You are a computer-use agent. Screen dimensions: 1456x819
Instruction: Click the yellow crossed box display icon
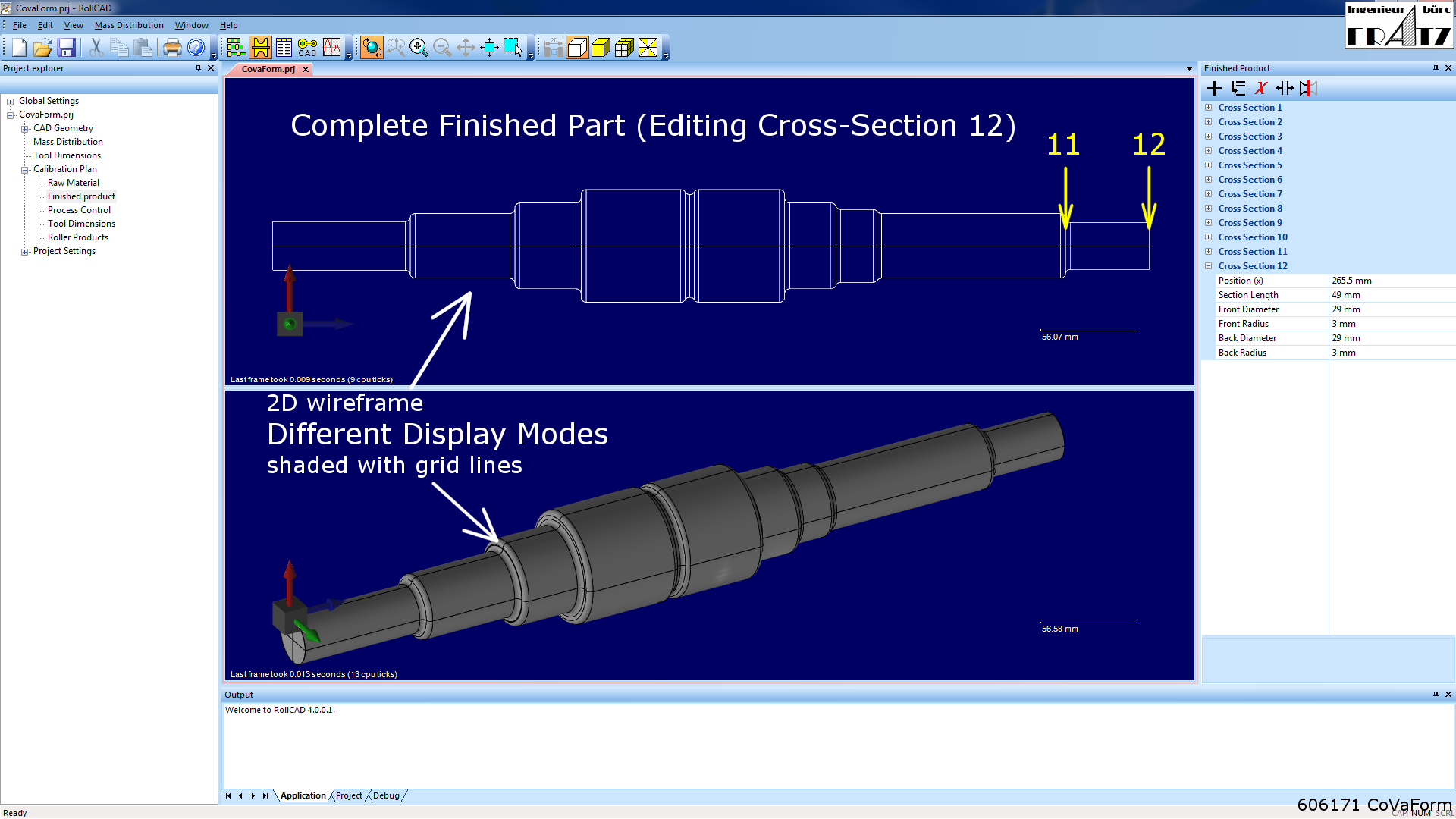point(648,48)
